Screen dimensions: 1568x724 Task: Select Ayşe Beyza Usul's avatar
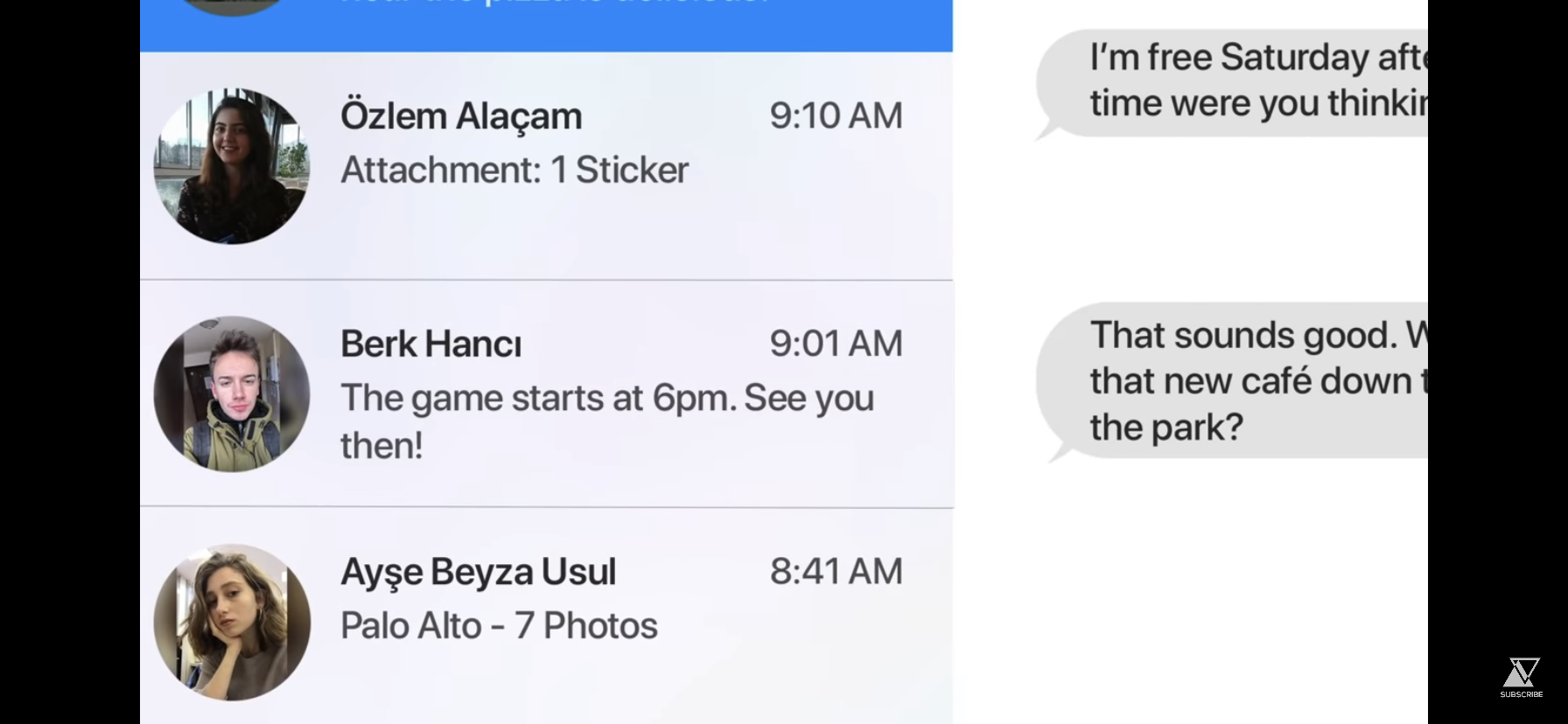click(232, 622)
